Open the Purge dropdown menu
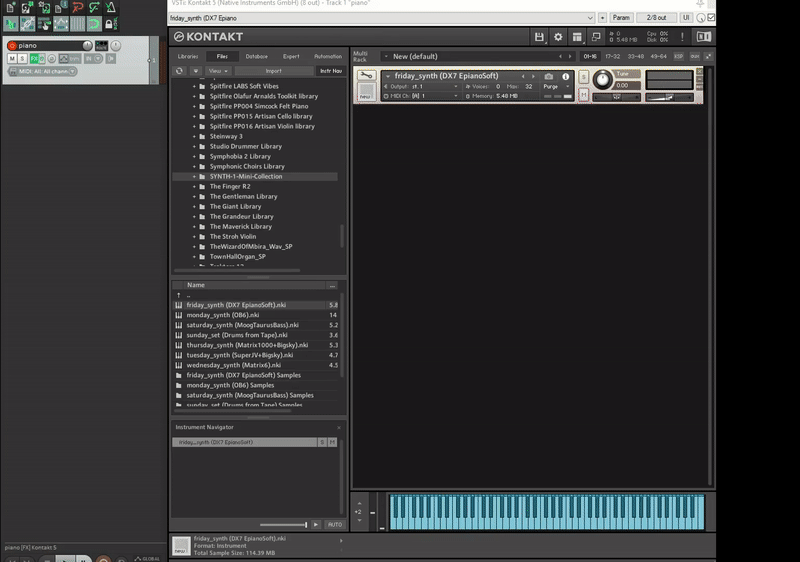 pyautogui.click(x=557, y=87)
